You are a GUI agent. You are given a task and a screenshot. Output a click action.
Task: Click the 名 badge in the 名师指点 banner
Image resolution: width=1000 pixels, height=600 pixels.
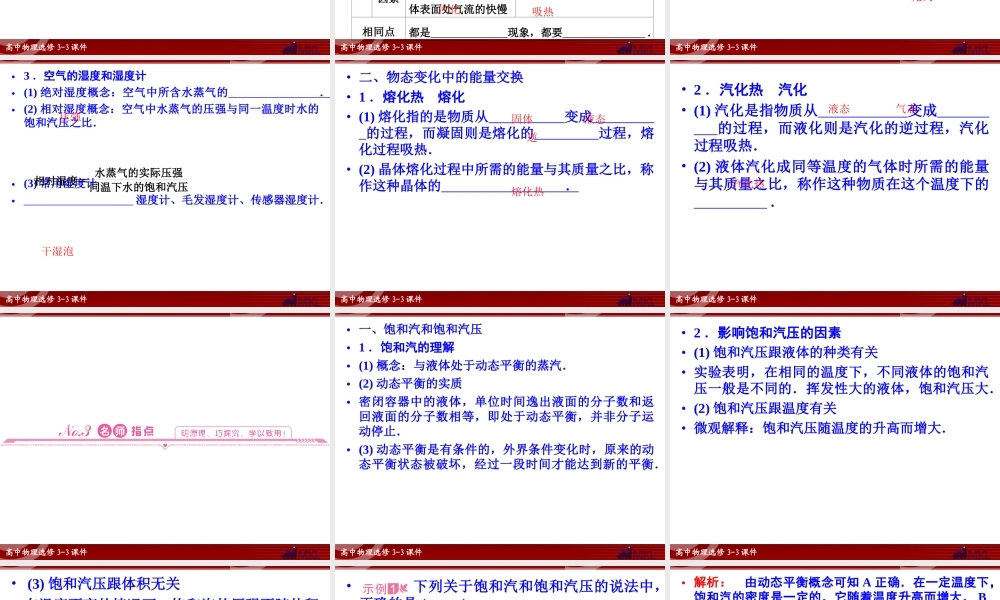coord(103,433)
